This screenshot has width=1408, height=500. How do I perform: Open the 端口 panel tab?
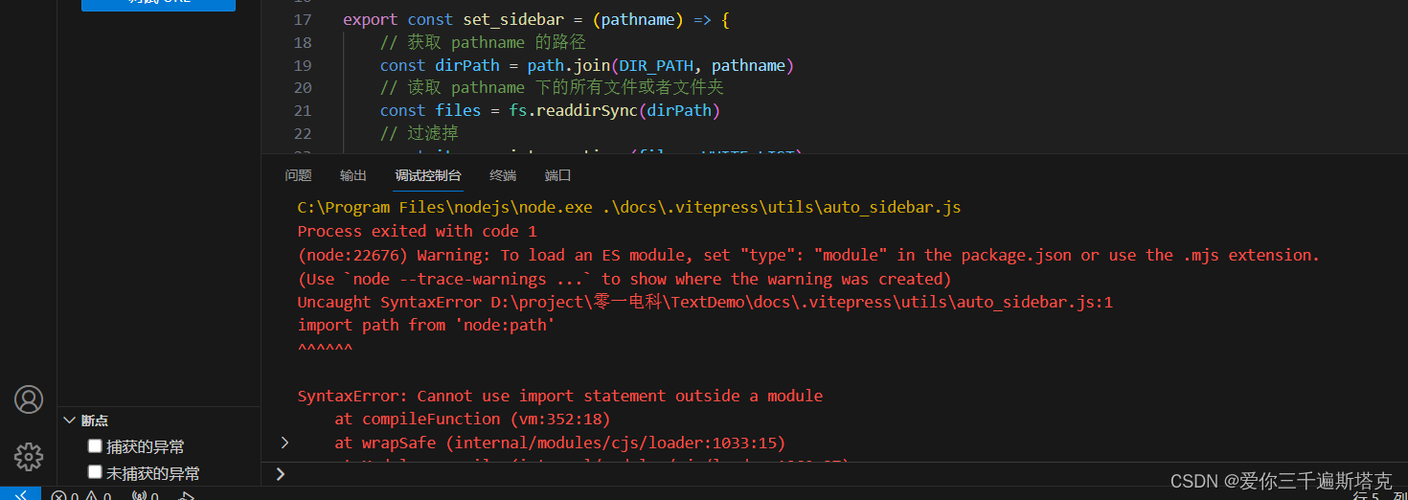pyautogui.click(x=558, y=176)
